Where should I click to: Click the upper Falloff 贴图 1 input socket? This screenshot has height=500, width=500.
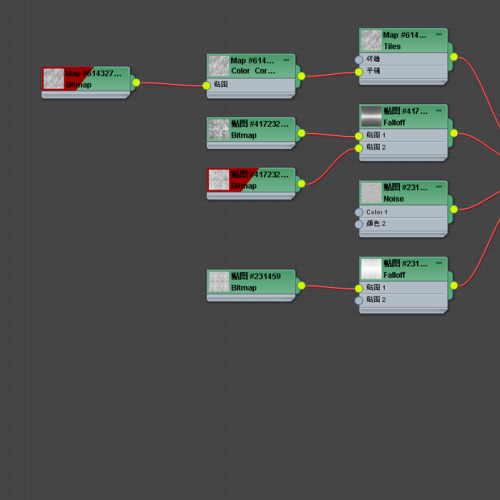359,136
